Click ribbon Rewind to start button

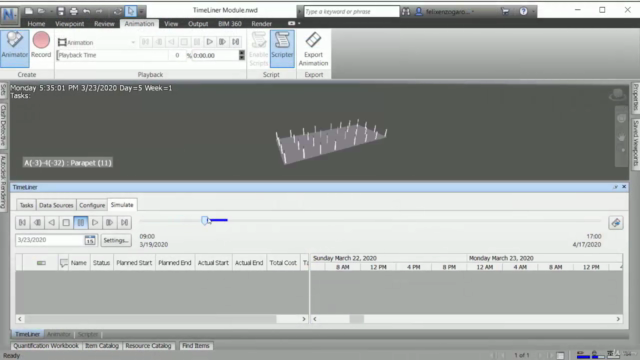point(145,42)
